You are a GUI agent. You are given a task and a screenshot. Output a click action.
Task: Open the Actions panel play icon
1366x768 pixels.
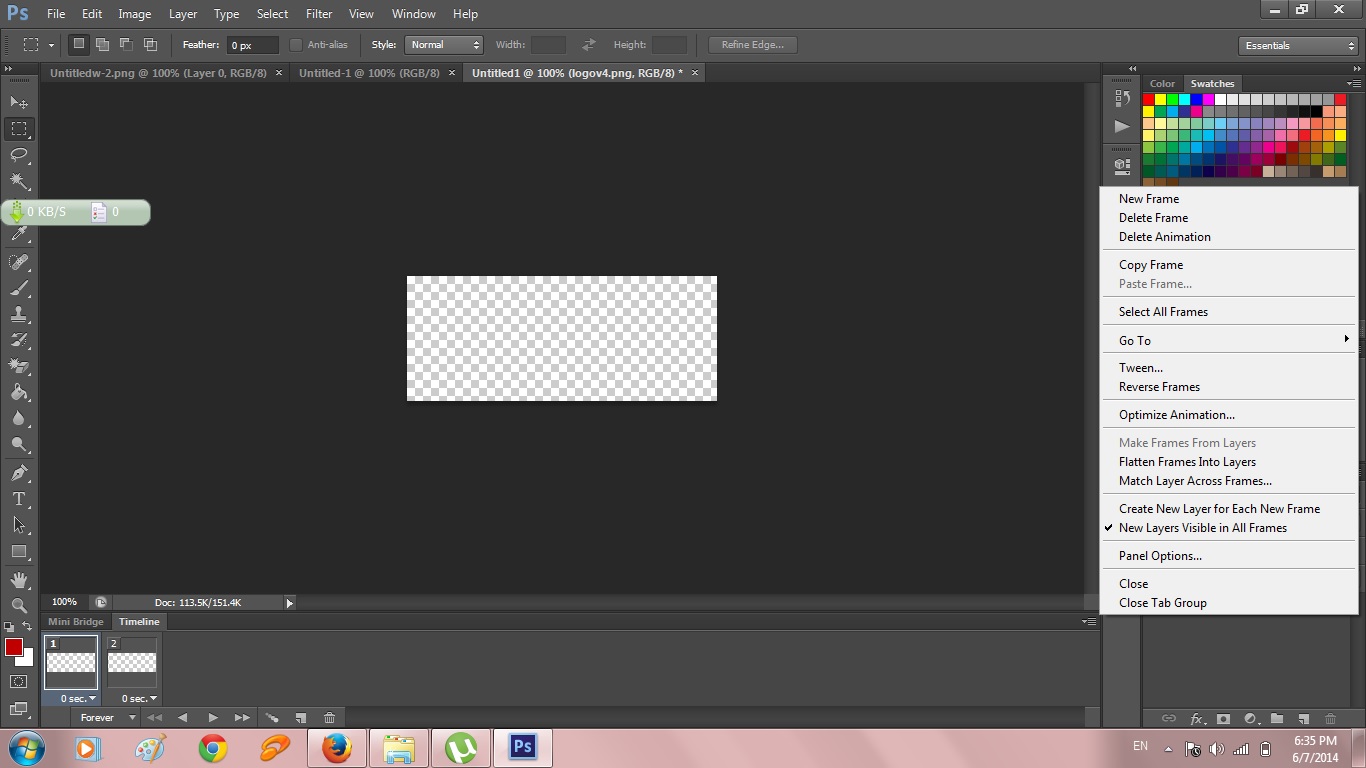pyautogui.click(x=1122, y=126)
